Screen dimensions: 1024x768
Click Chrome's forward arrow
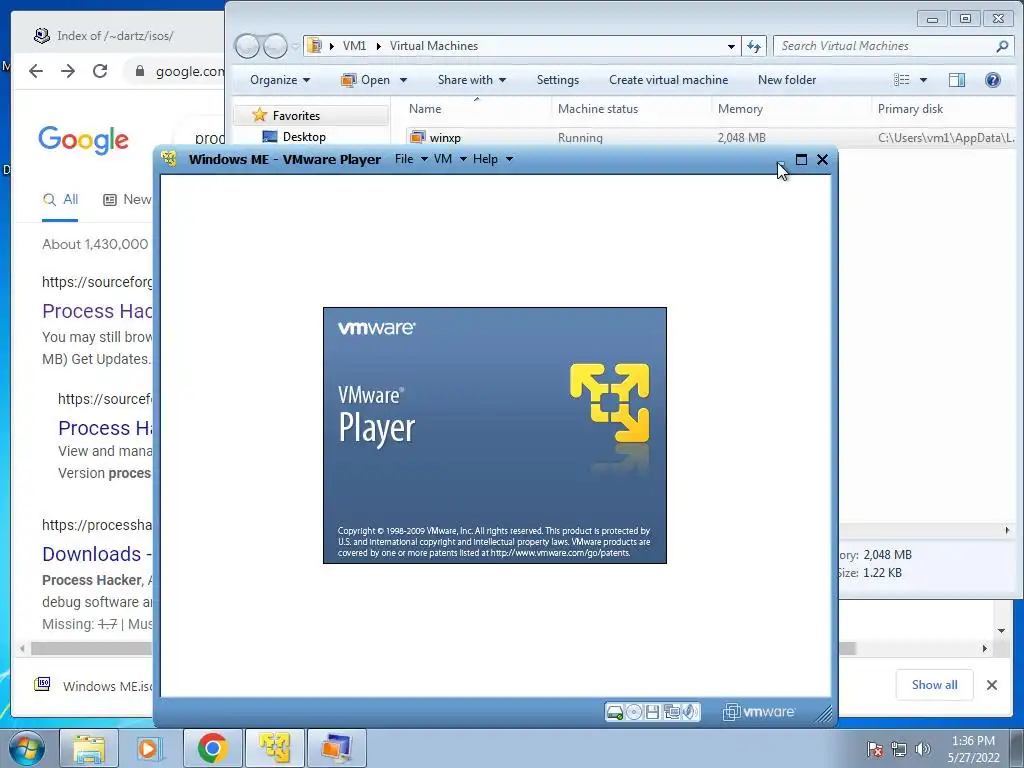[68, 71]
